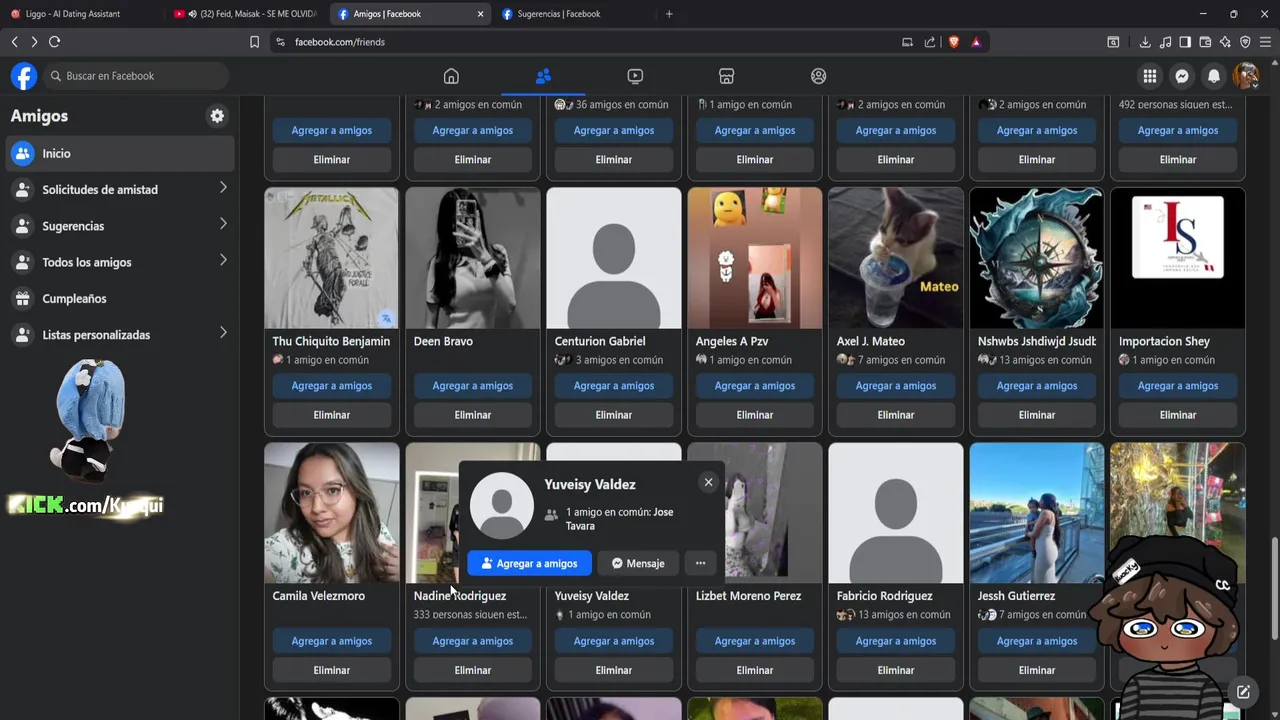Add Nshwbs Jshdiwjd Jsudb as friend
The width and height of the screenshot is (1280, 720).
click(x=1036, y=386)
